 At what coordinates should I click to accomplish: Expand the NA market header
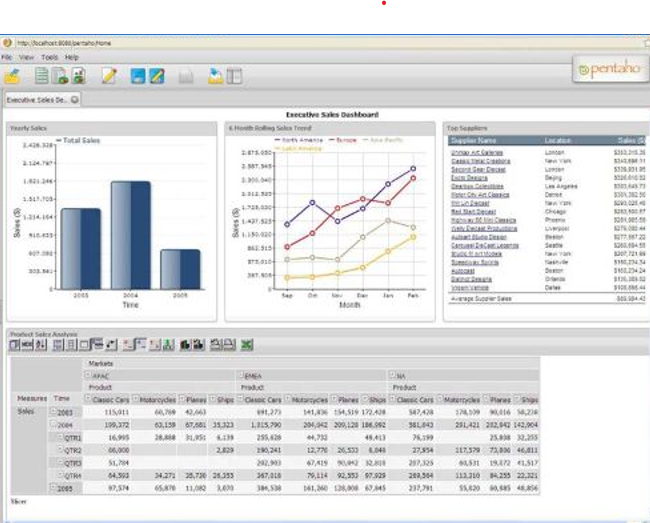point(392,375)
